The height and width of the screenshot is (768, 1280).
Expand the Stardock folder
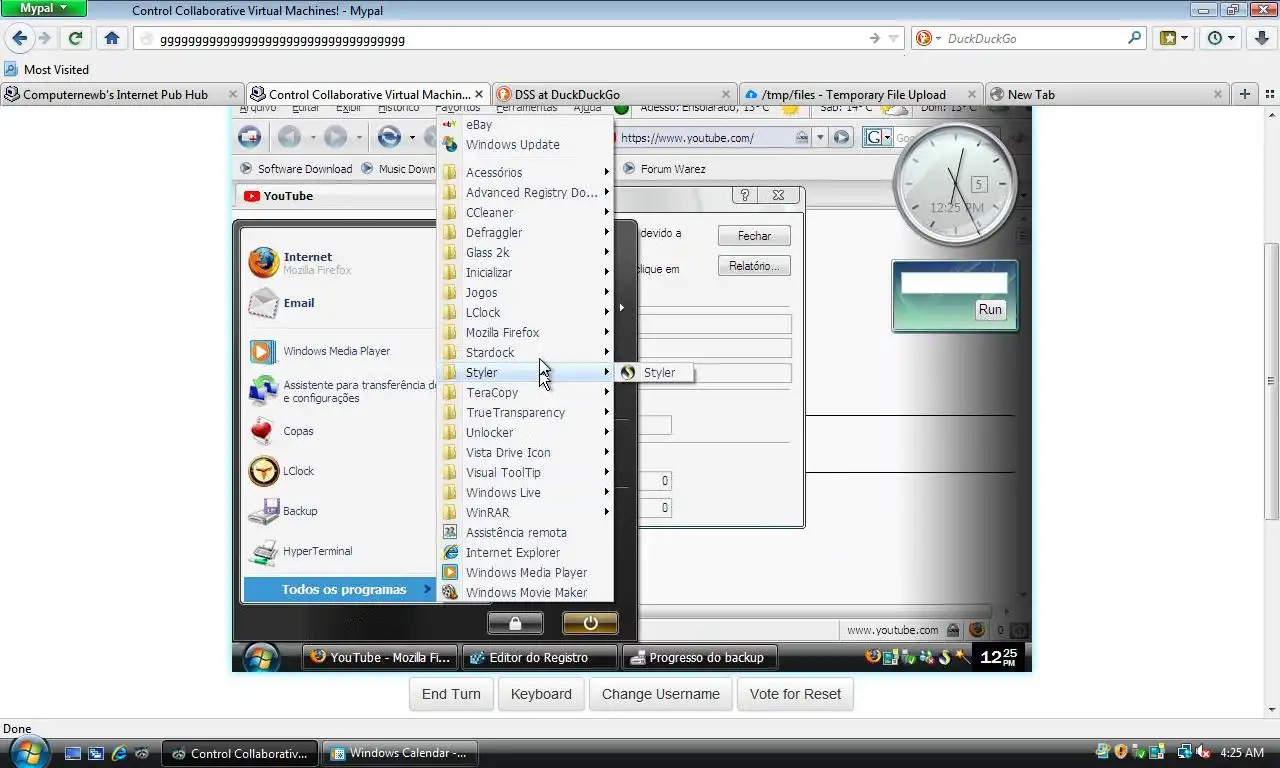[525, 353]
